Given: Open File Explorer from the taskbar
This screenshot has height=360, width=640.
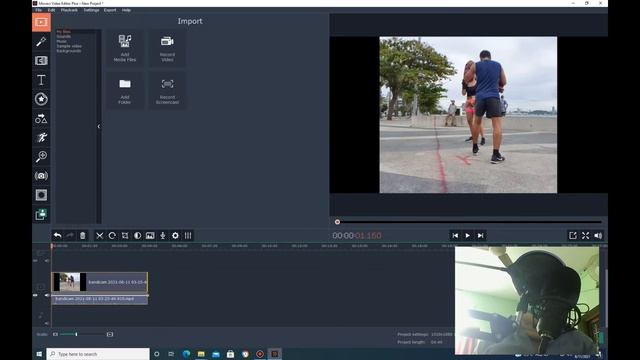Looking at the screenshot, I should click(201, 354).
